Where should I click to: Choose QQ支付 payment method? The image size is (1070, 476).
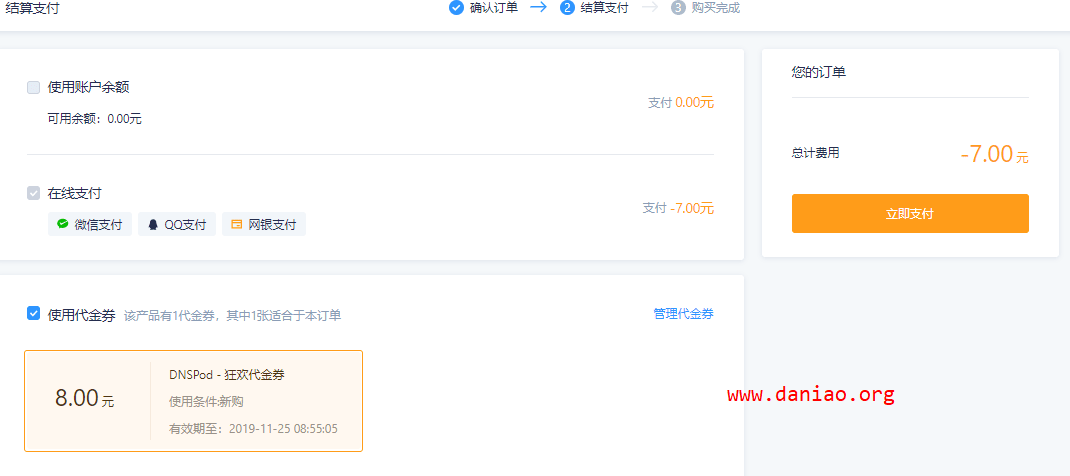[x=177, y=224]
